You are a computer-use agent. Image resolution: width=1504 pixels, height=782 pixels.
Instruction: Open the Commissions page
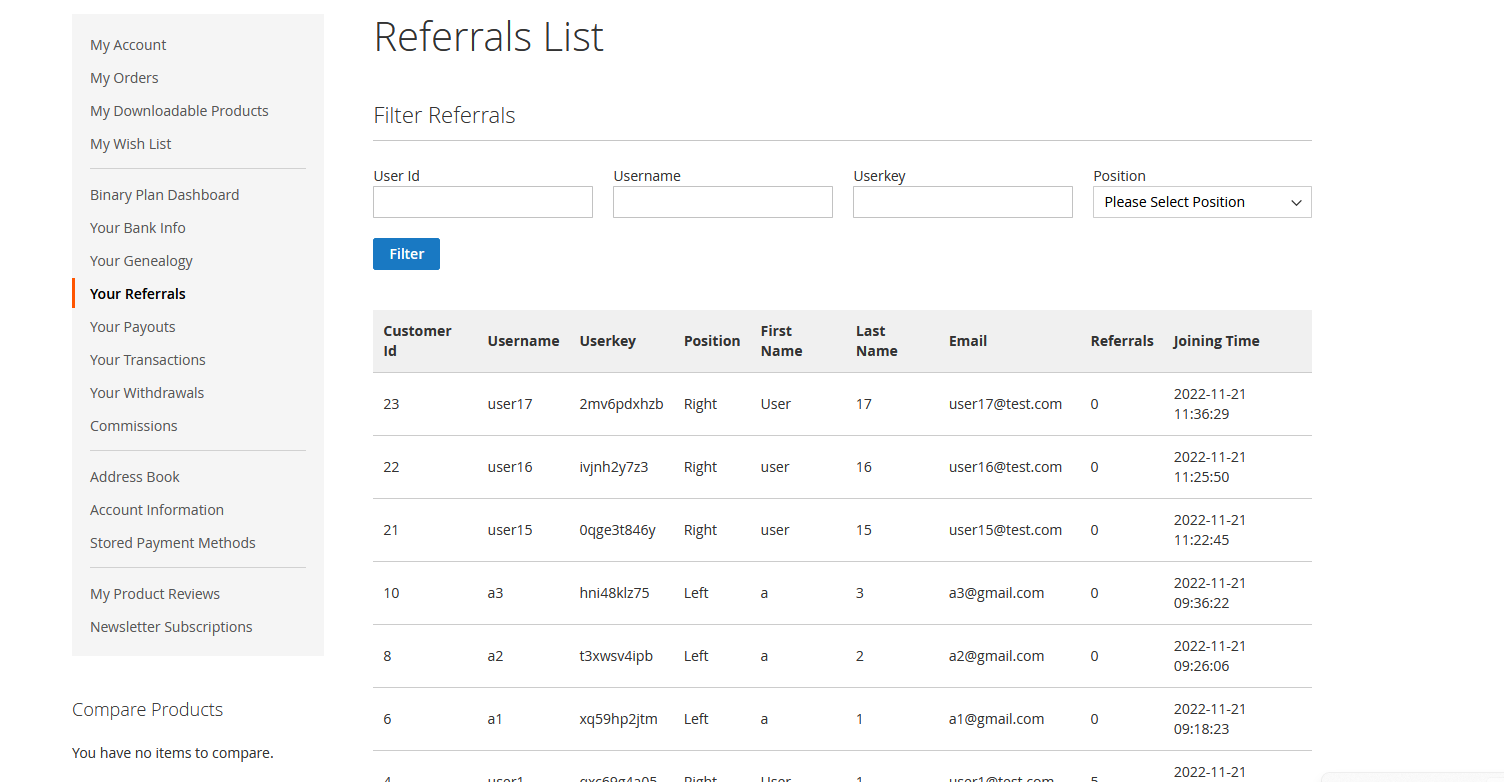coord(134,426)
